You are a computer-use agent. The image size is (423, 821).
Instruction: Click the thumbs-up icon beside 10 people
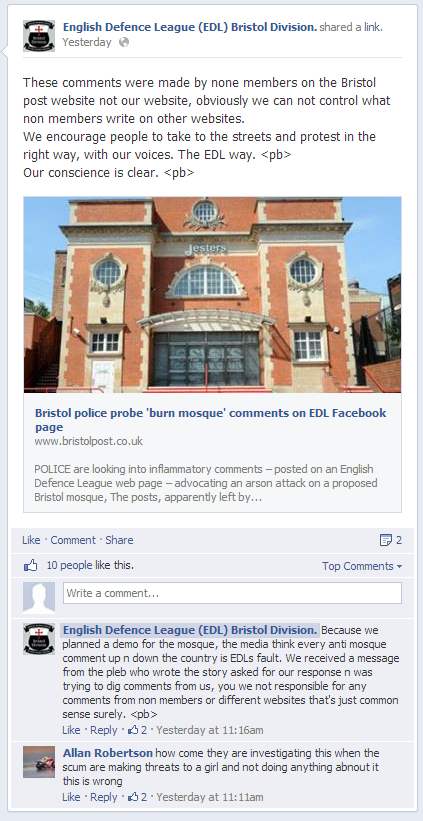point(31,565)
